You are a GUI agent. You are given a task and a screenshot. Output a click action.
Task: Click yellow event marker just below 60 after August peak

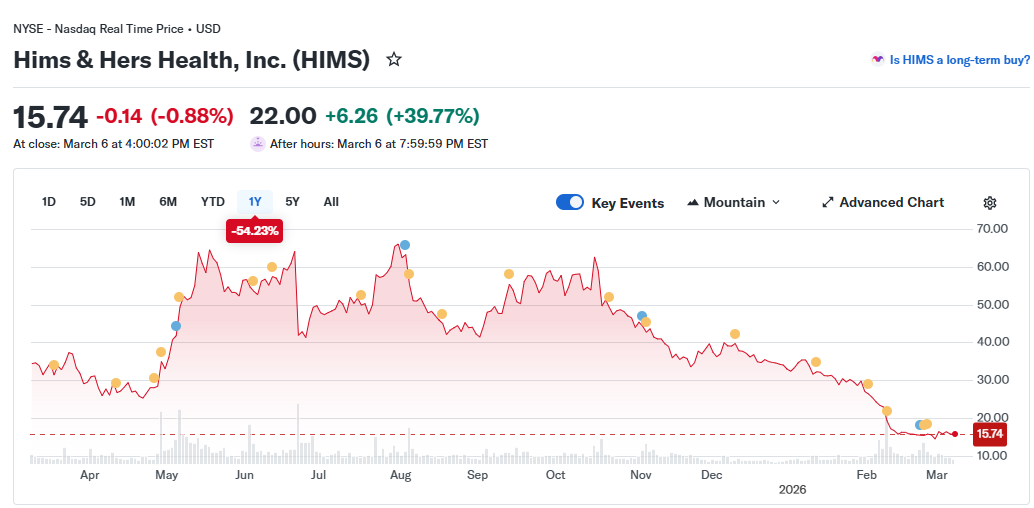409,274
